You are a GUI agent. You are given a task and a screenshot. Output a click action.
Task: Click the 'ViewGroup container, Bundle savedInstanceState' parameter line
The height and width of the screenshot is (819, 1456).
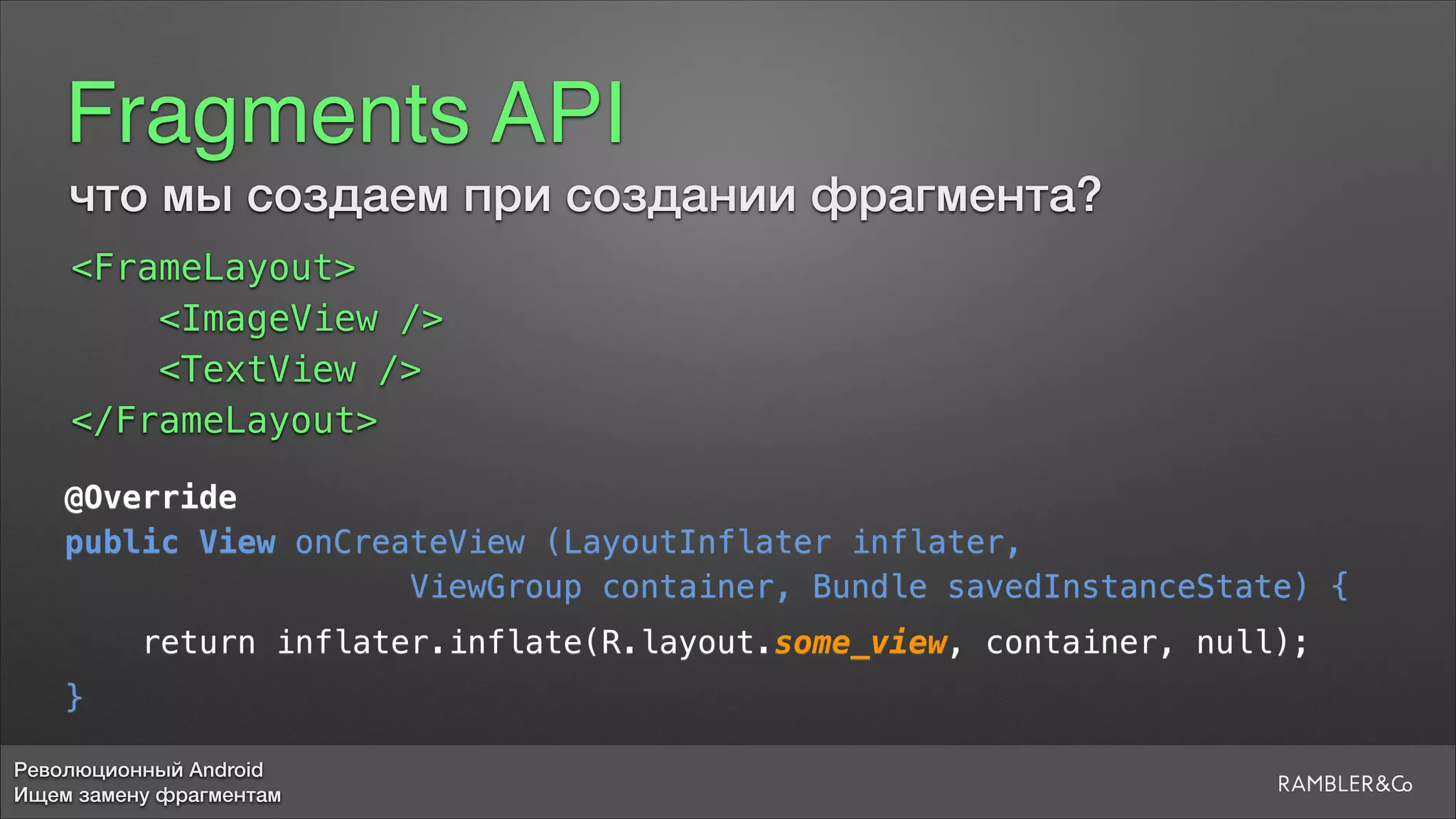[x=879, y=587]
